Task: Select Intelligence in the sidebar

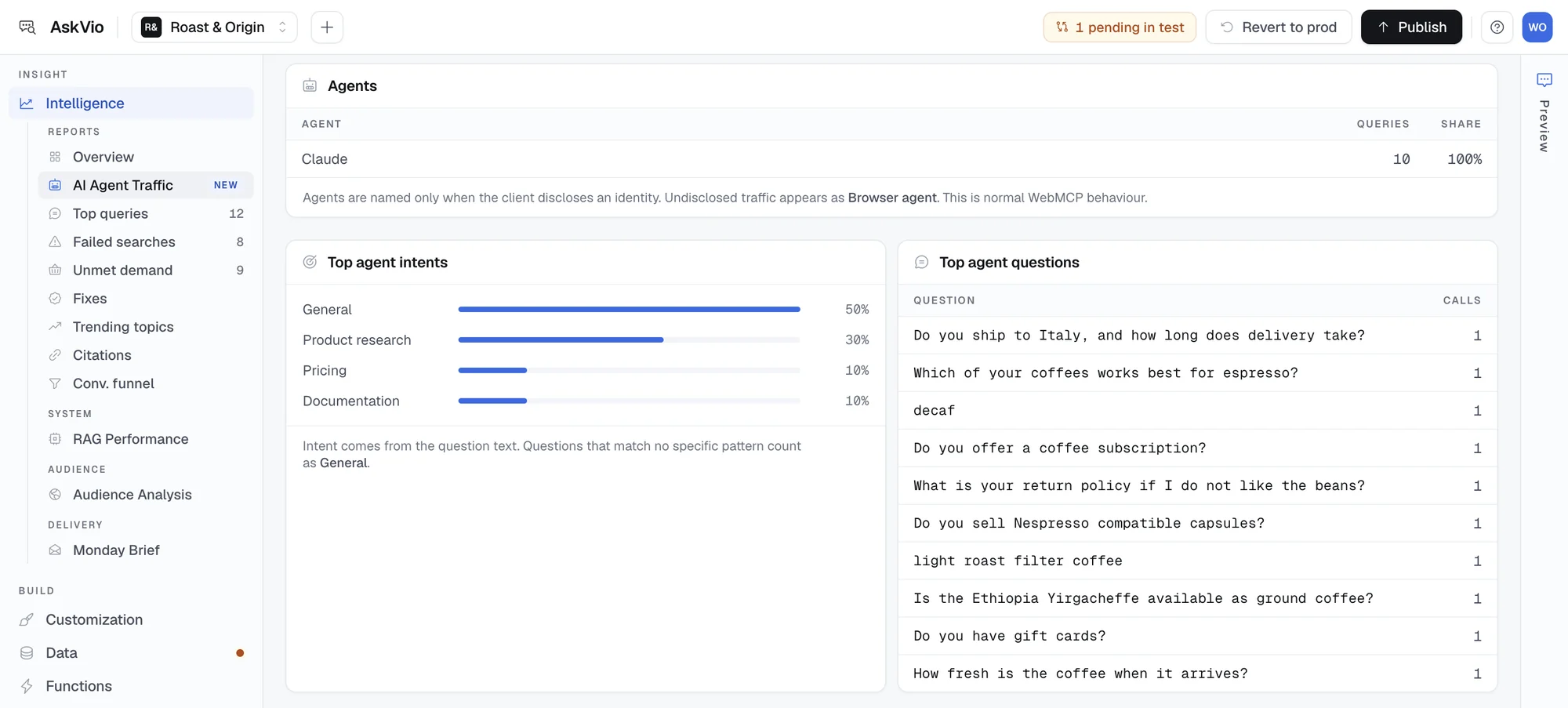Action: (131, 103)
